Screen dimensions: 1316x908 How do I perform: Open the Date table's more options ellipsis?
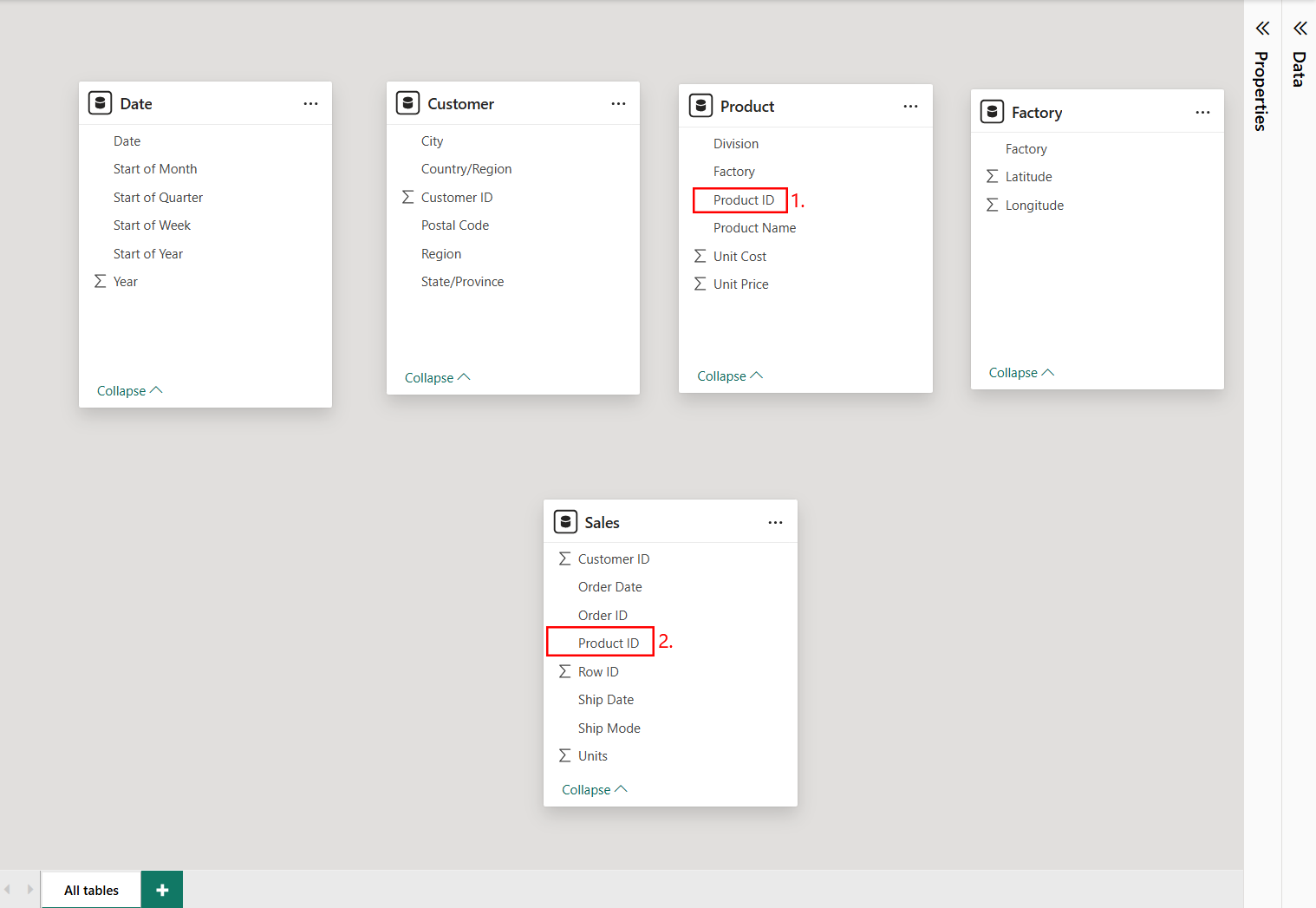click(x=310, y=104)
